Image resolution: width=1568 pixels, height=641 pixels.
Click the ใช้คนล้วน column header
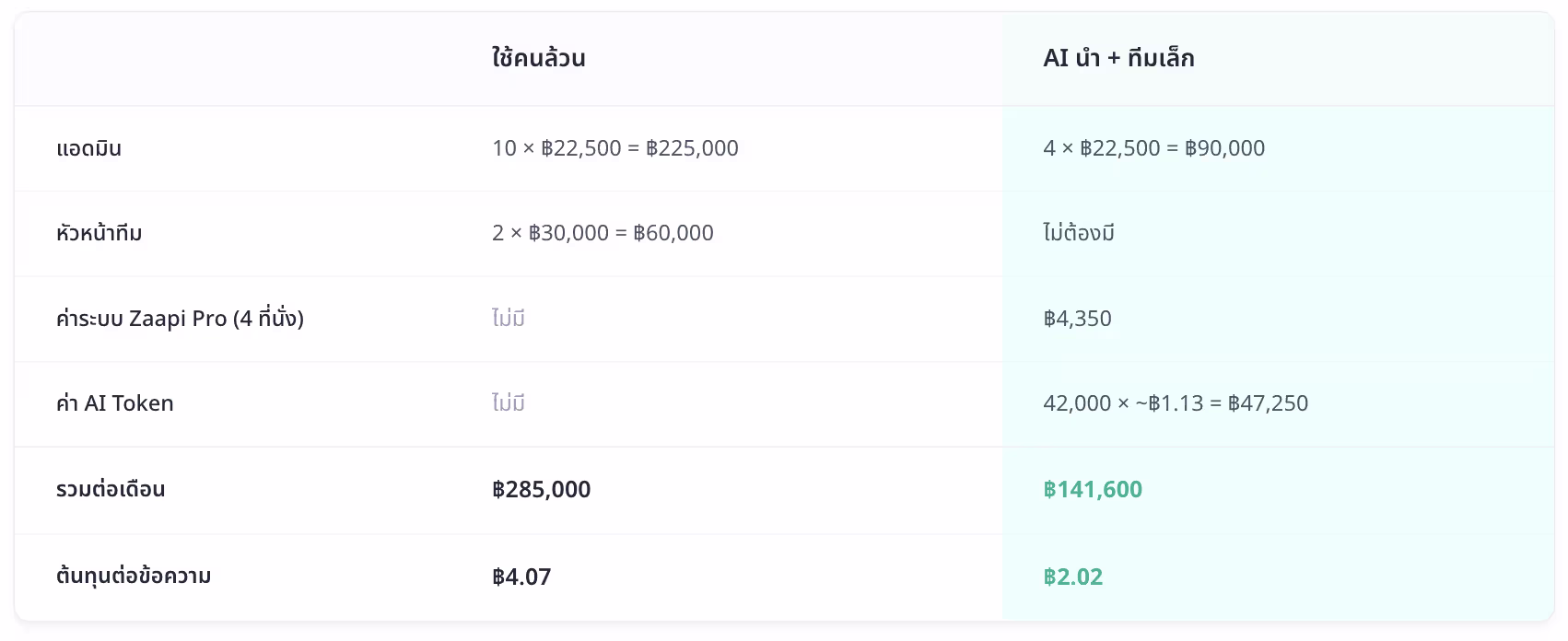538,58
